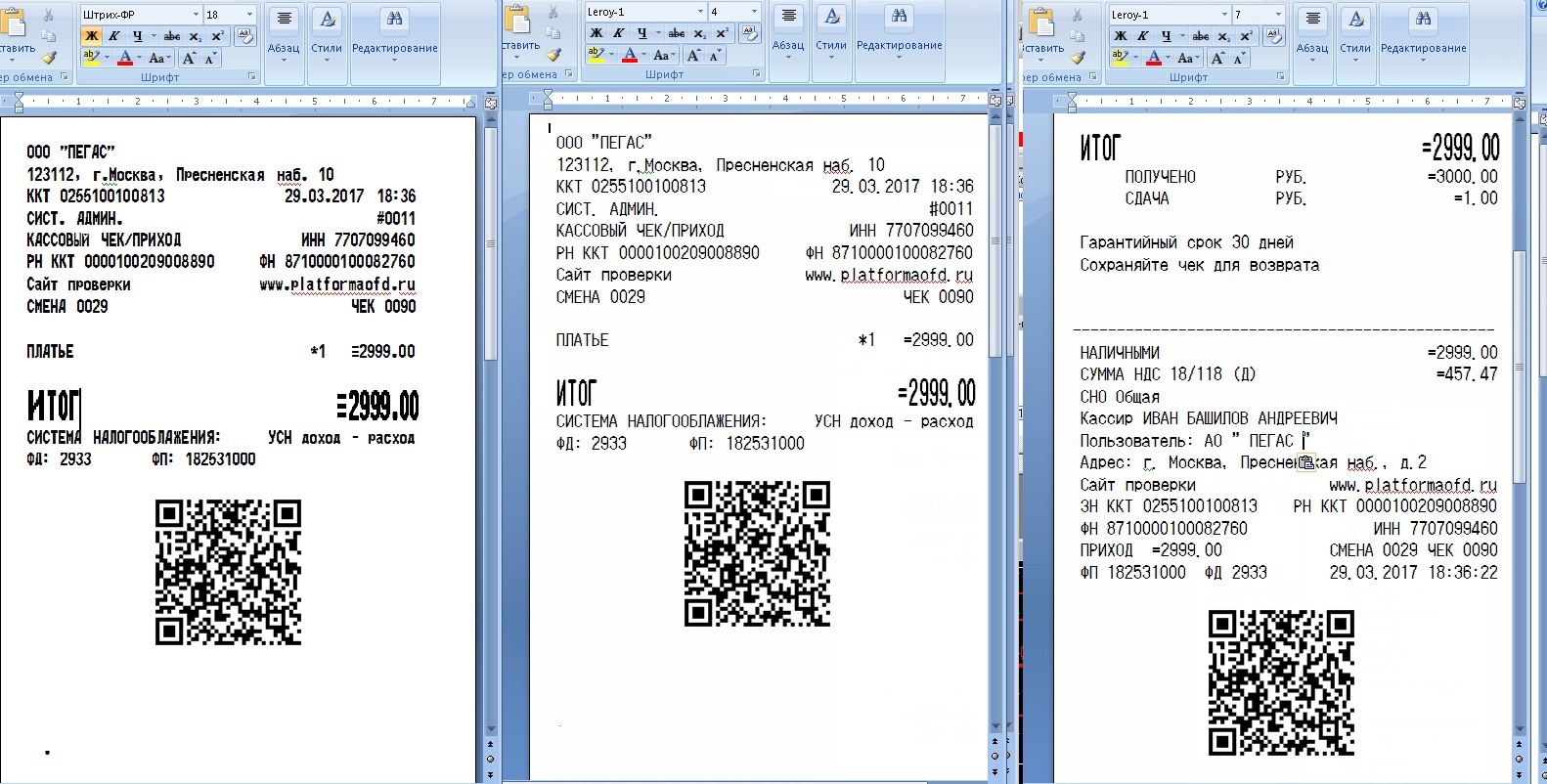Image resolution: width=1547 pixels, height=784 pixels.
Task: Toggle strikethrough abc in the Штрих-ФР window
Action: (172, 36)
